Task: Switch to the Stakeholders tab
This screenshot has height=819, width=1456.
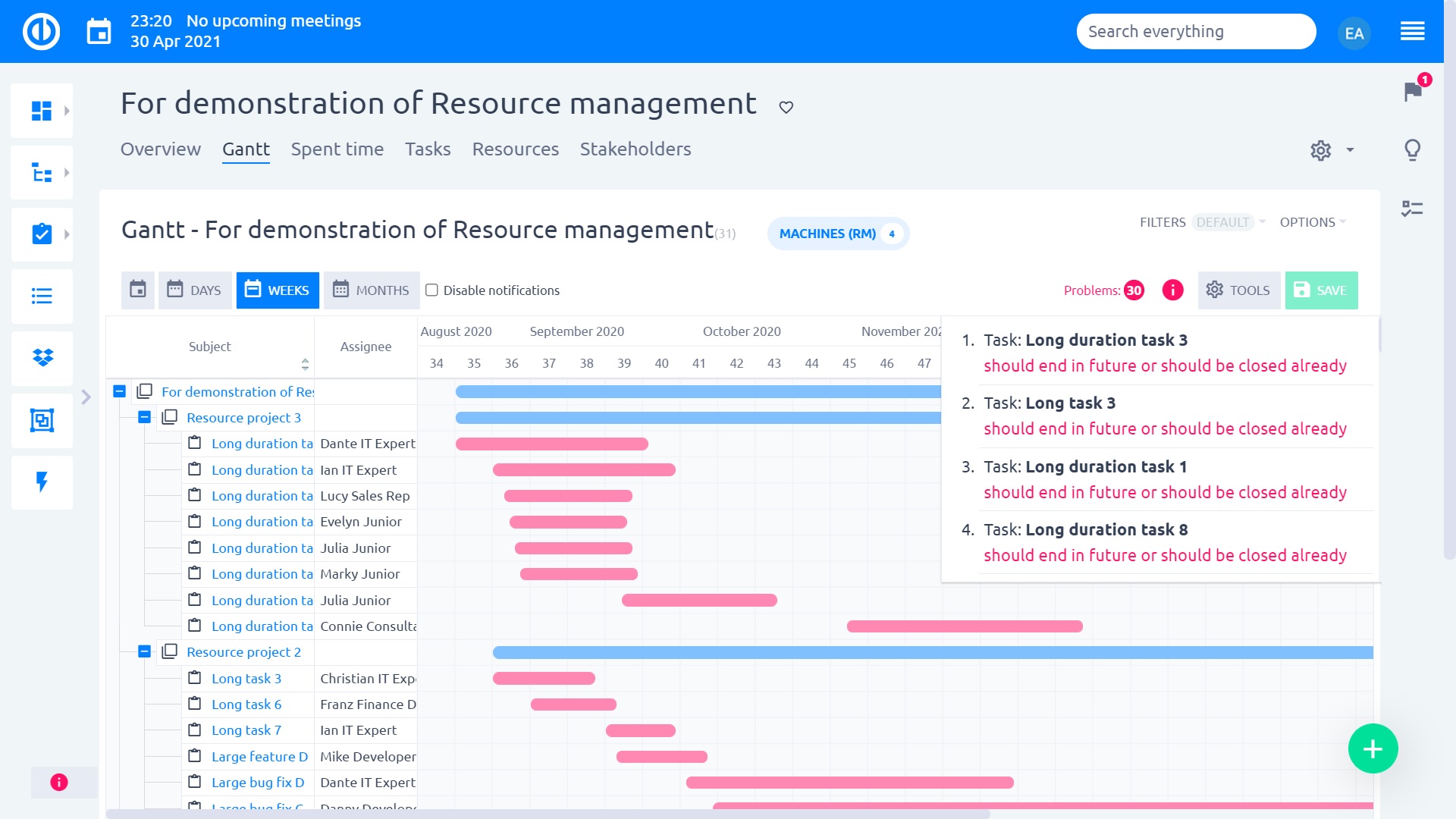Action: point(635,149)
